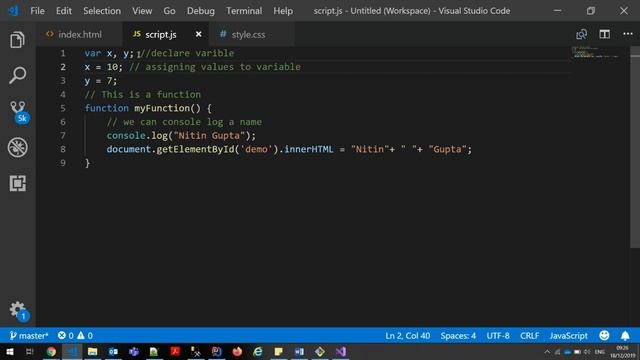Click the ENG language indicator
640x360 pixels.
(600, 352)
